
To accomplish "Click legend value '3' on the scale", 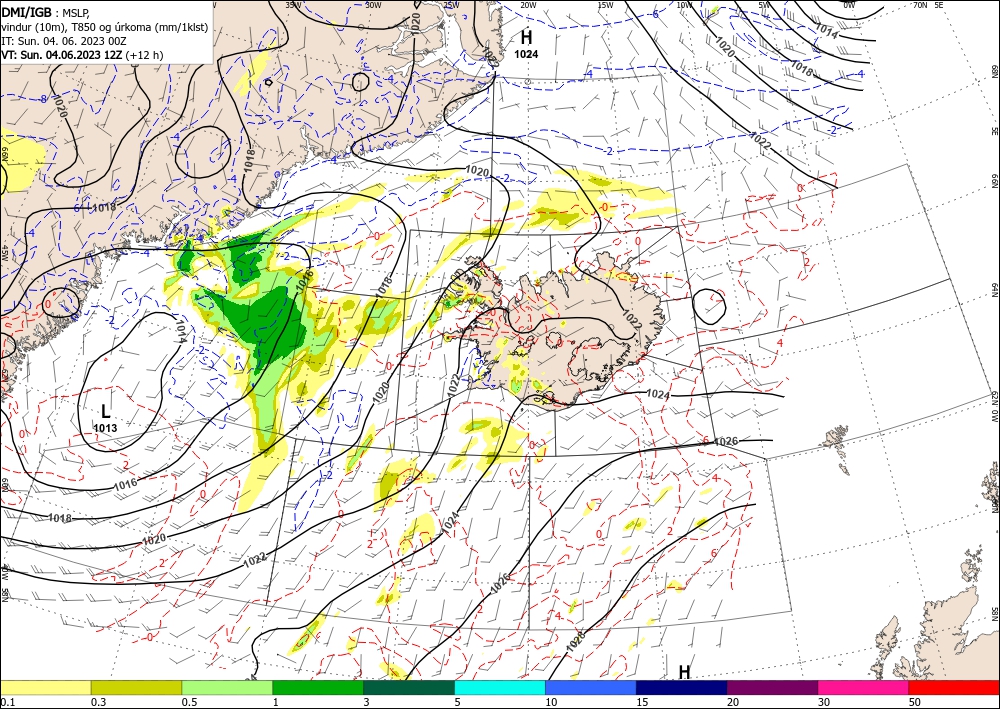I will (x=367, y=702).
